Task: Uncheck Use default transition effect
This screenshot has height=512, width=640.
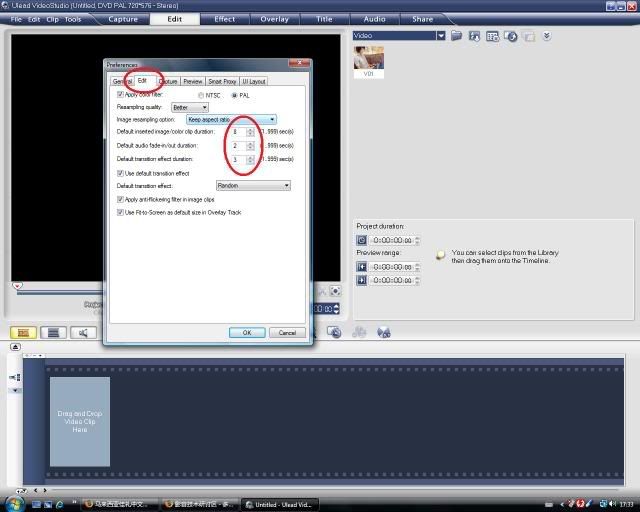Action: coord(121,173)
